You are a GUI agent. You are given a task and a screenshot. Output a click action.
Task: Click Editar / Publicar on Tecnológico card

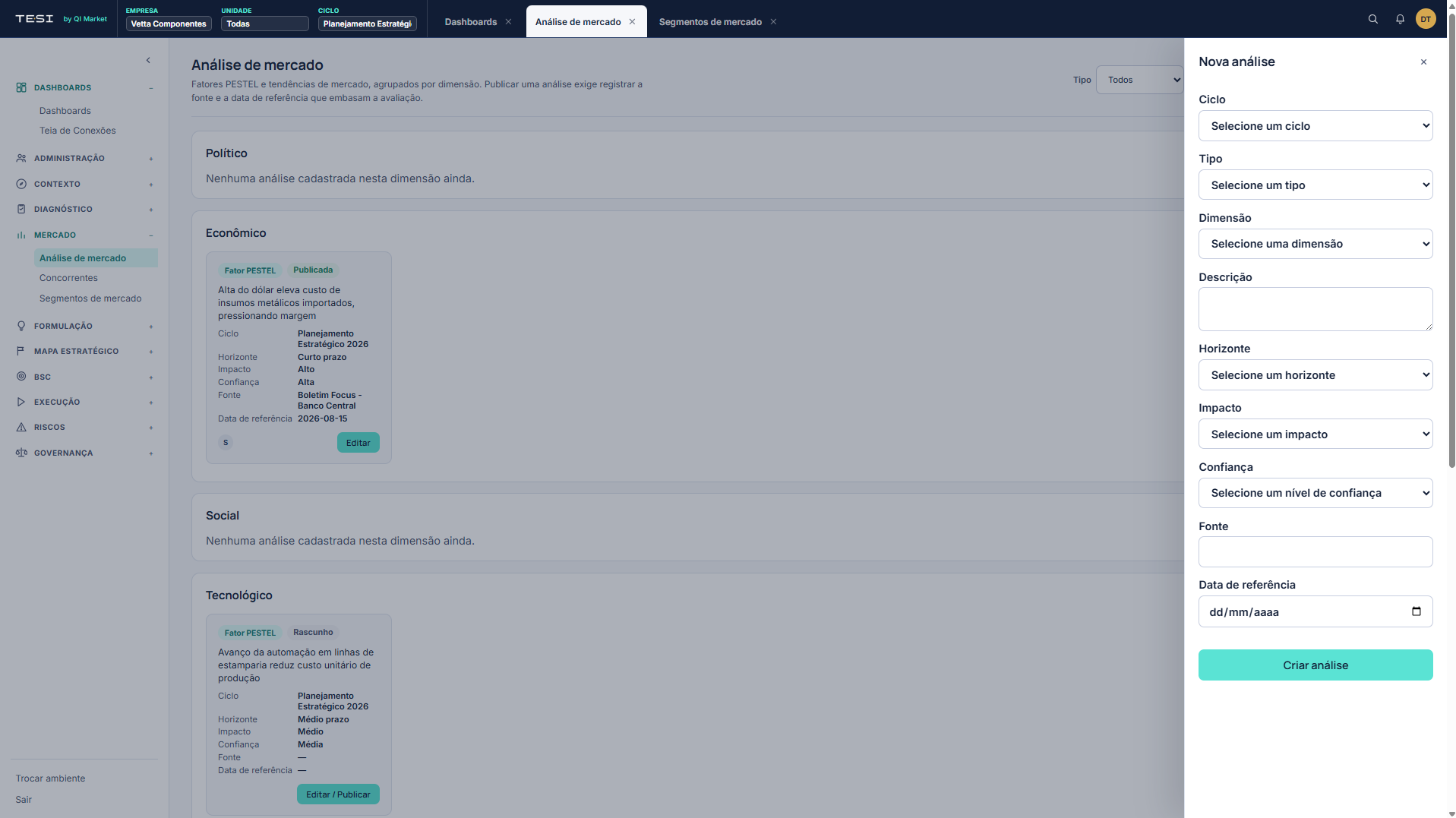(338, 794)
